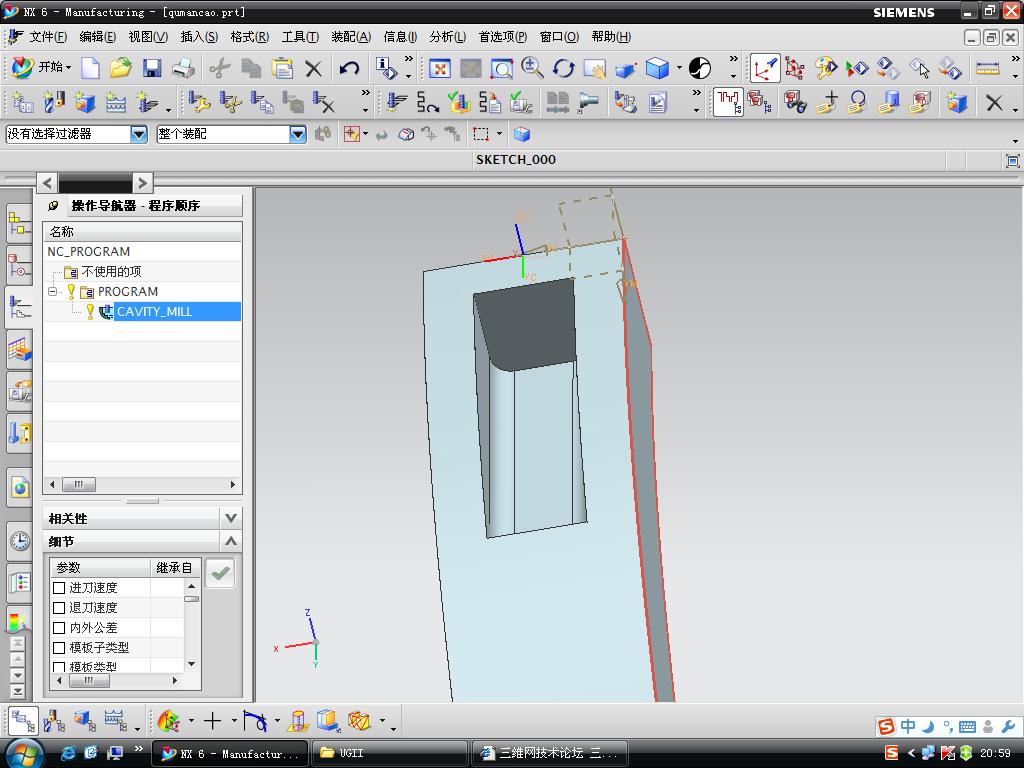Click the Machining Method View icon
The height and width of the screenshot is (768, 1024).
click(115, 722)
